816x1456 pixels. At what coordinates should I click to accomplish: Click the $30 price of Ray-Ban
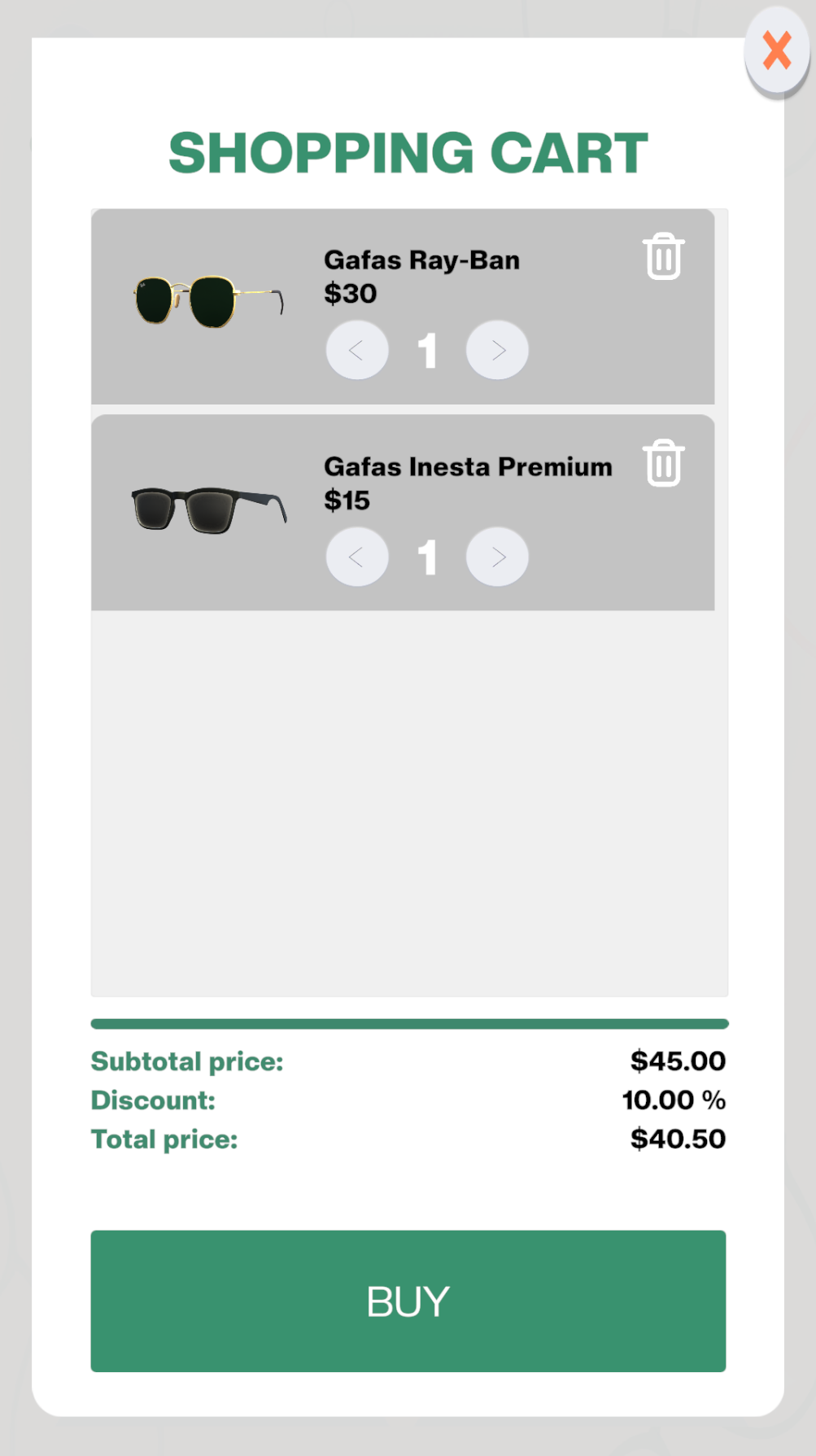(351, 294)
